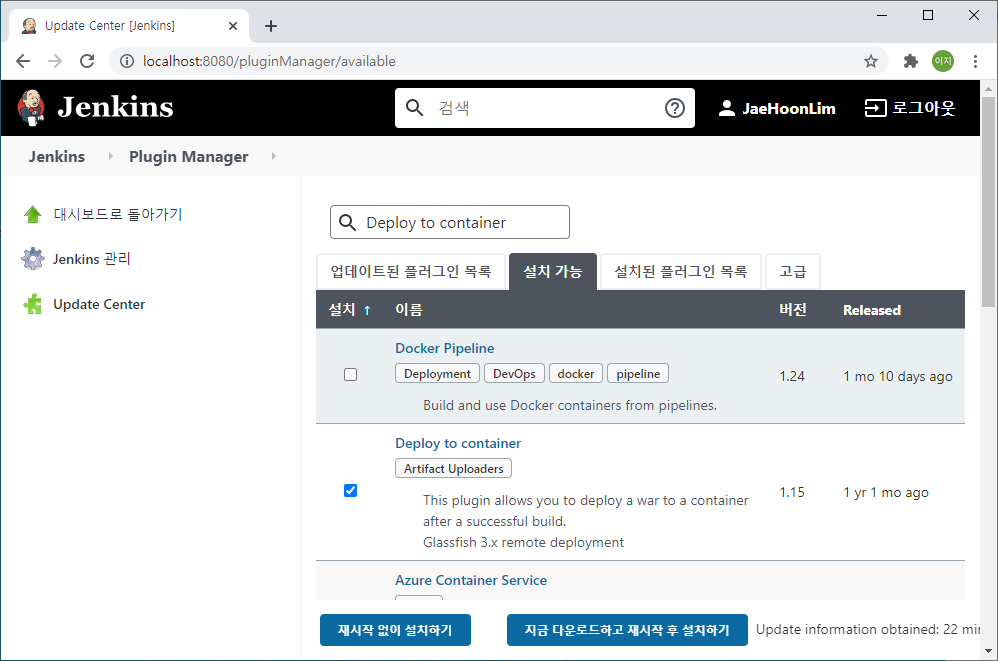Viewport: 998px width, 661px height.
Task: Uncheck the Deploy to container checkbox
Action: point(350,491)
